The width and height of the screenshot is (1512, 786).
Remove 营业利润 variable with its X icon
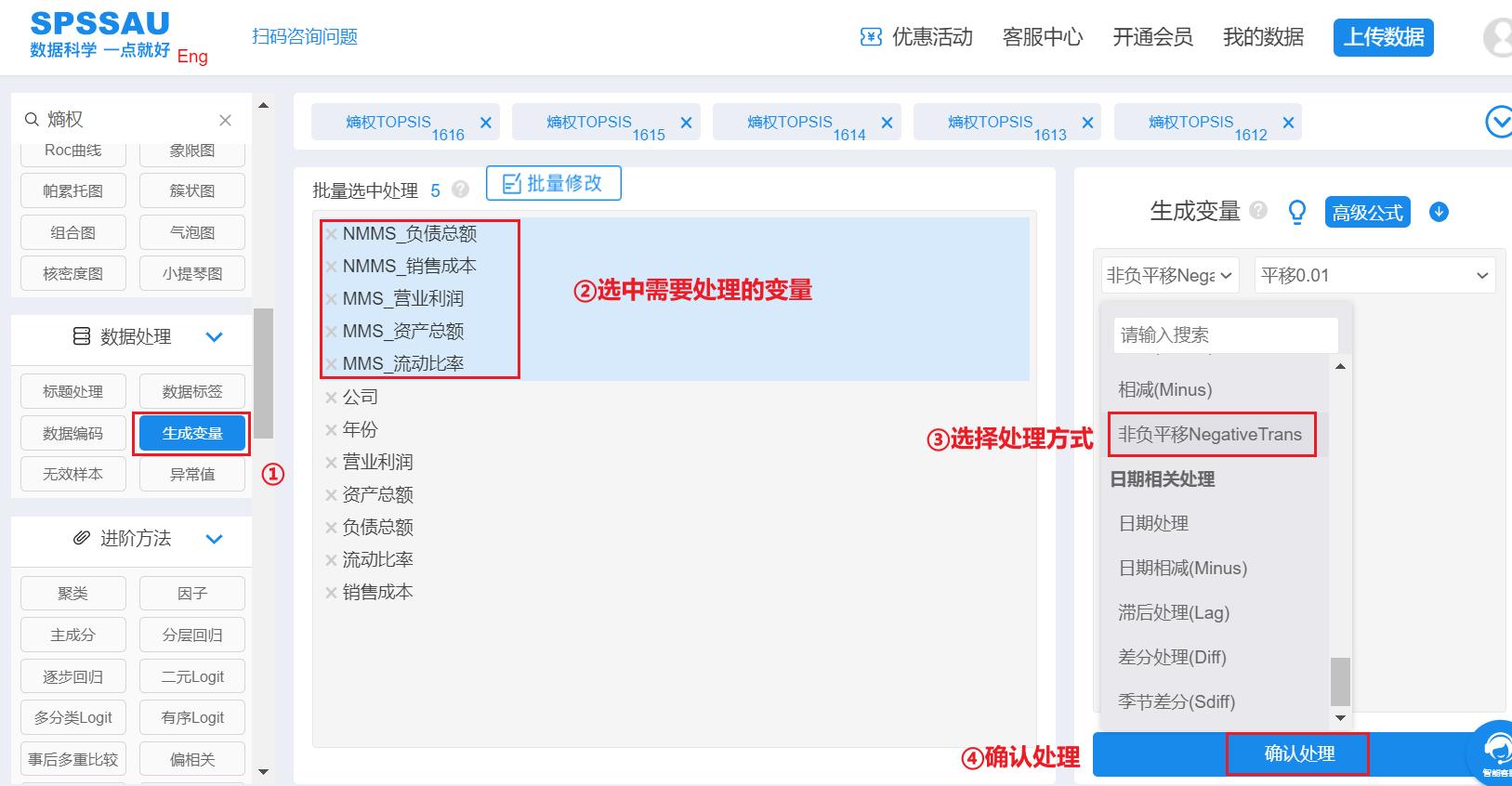click(x=331, y=463)
